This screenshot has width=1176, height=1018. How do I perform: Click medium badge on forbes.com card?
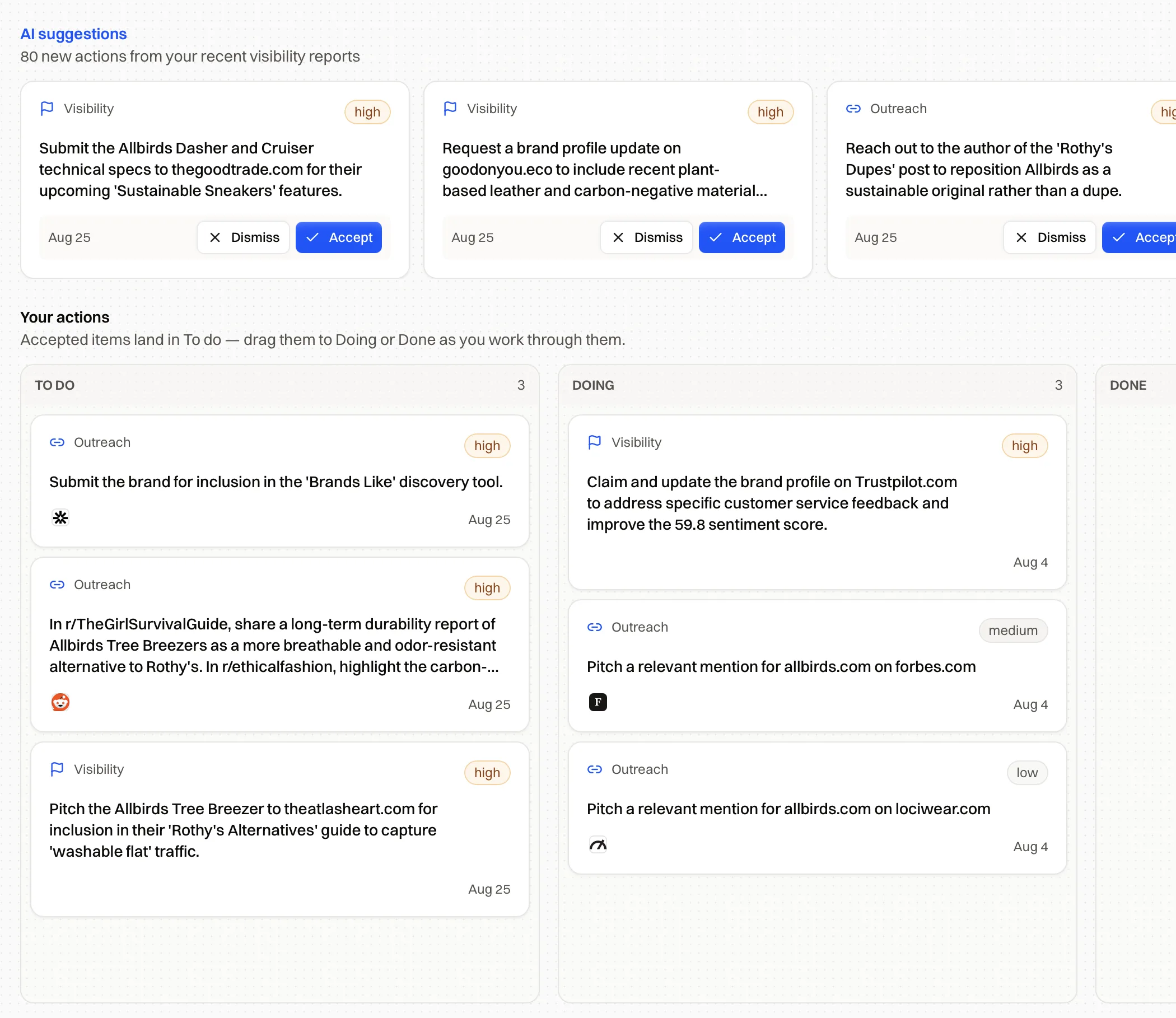click(x=1013, y=631)
